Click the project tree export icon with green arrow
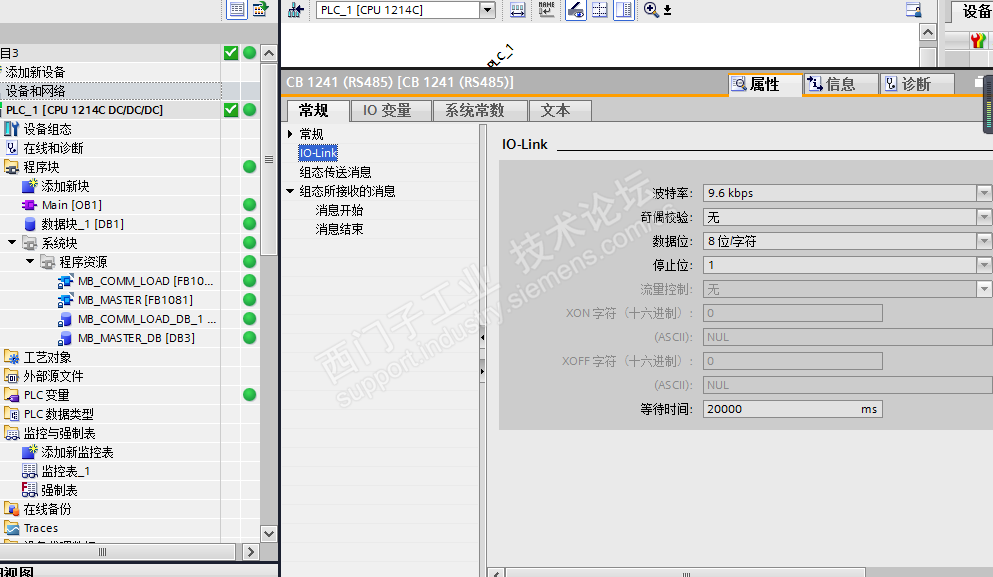The width and height of the screenshot is (993, 577). 260,10
